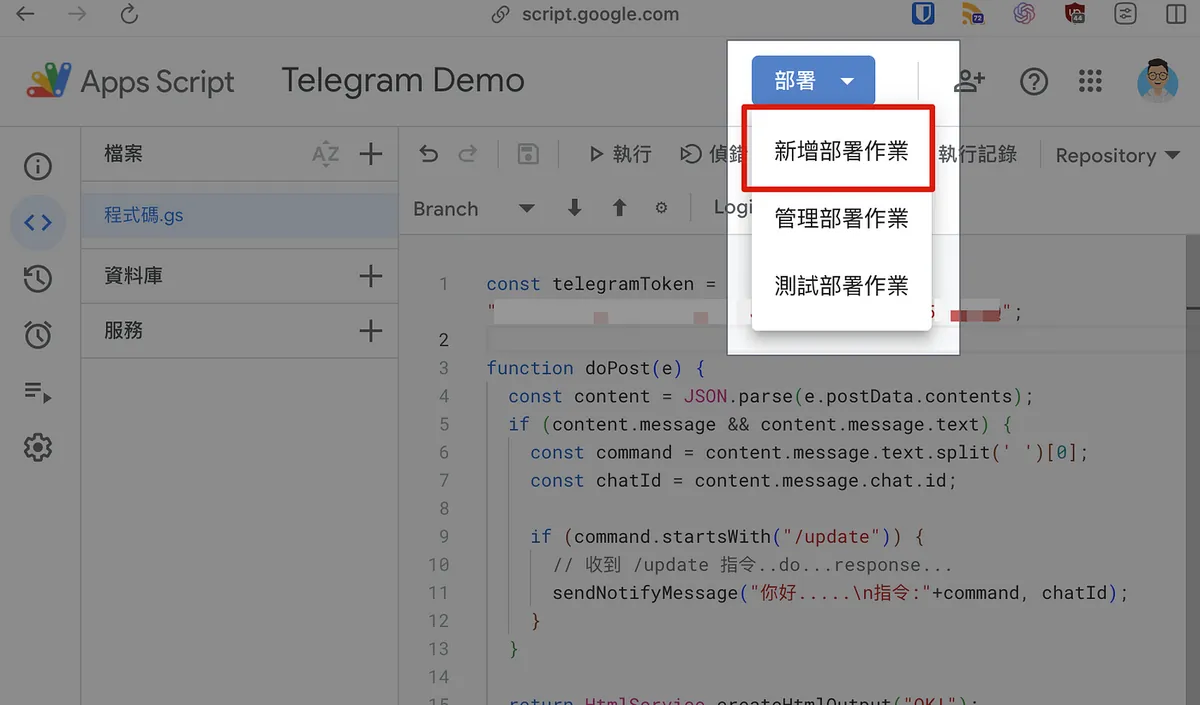
Task: Choose 測試部署作業 menu entry
Action: pyautogui.click(x=841, y=285)
